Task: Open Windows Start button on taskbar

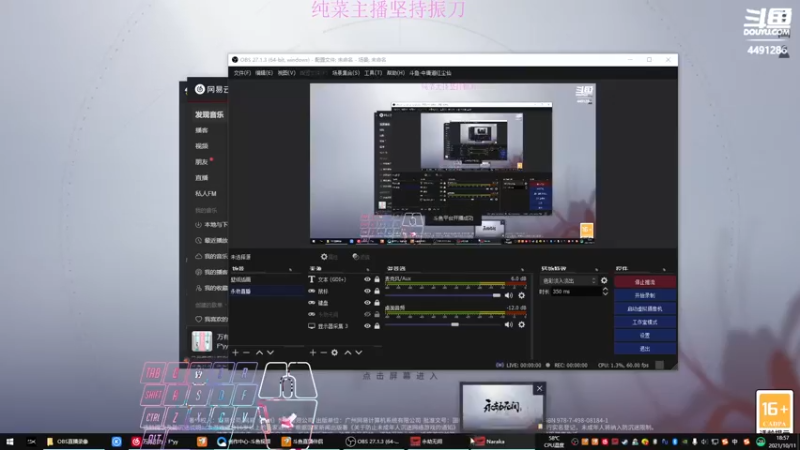Action: pos(9,441)
